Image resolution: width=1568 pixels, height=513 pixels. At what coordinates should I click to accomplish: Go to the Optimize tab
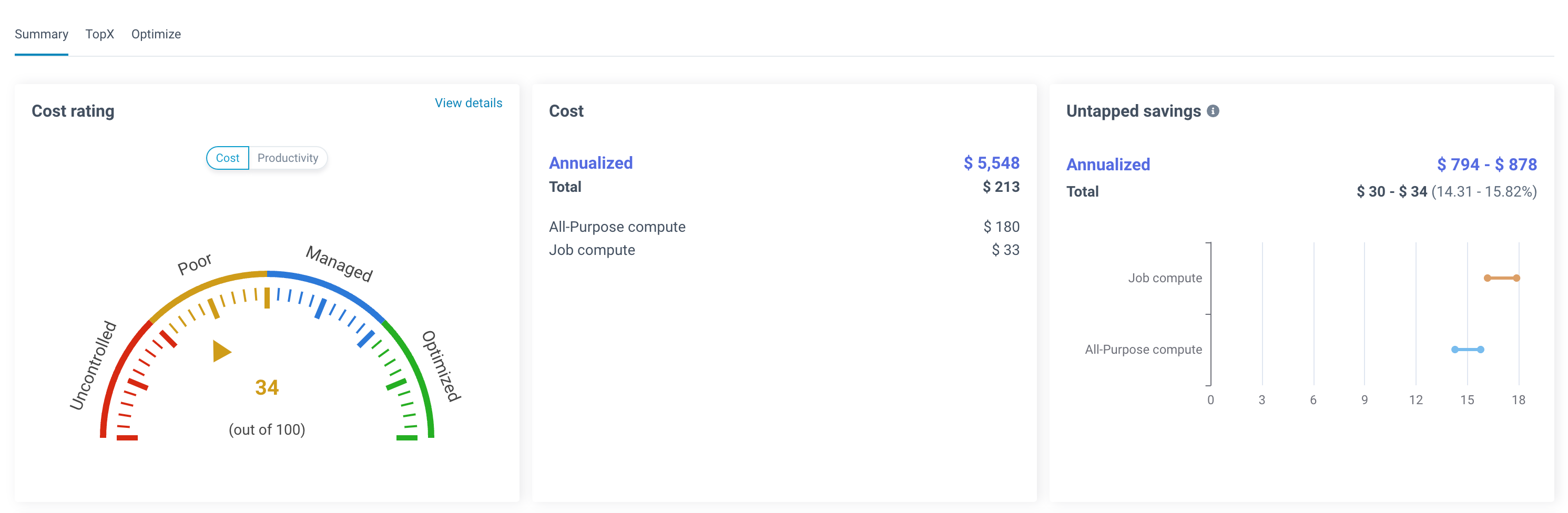point(156,34)
